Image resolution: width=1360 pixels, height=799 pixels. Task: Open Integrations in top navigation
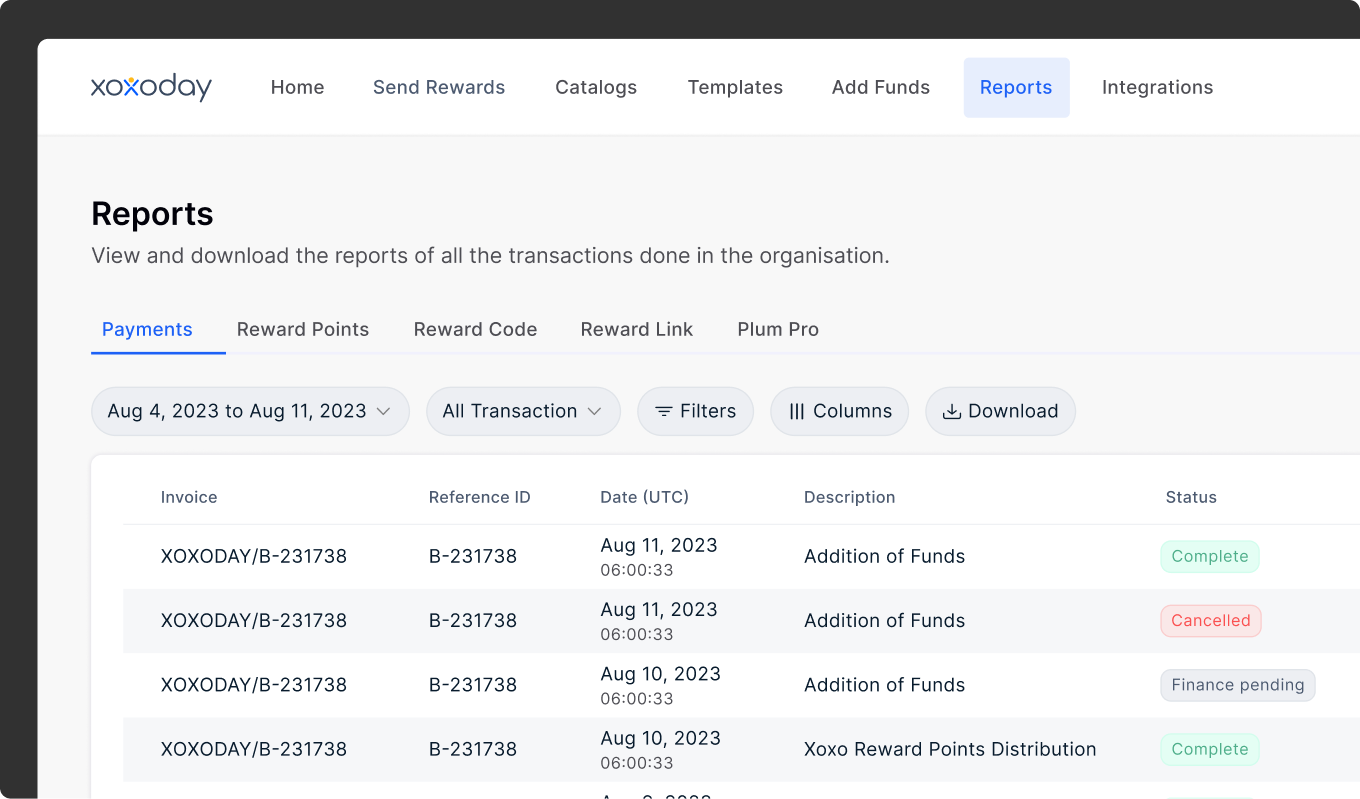coord(1157,87)
